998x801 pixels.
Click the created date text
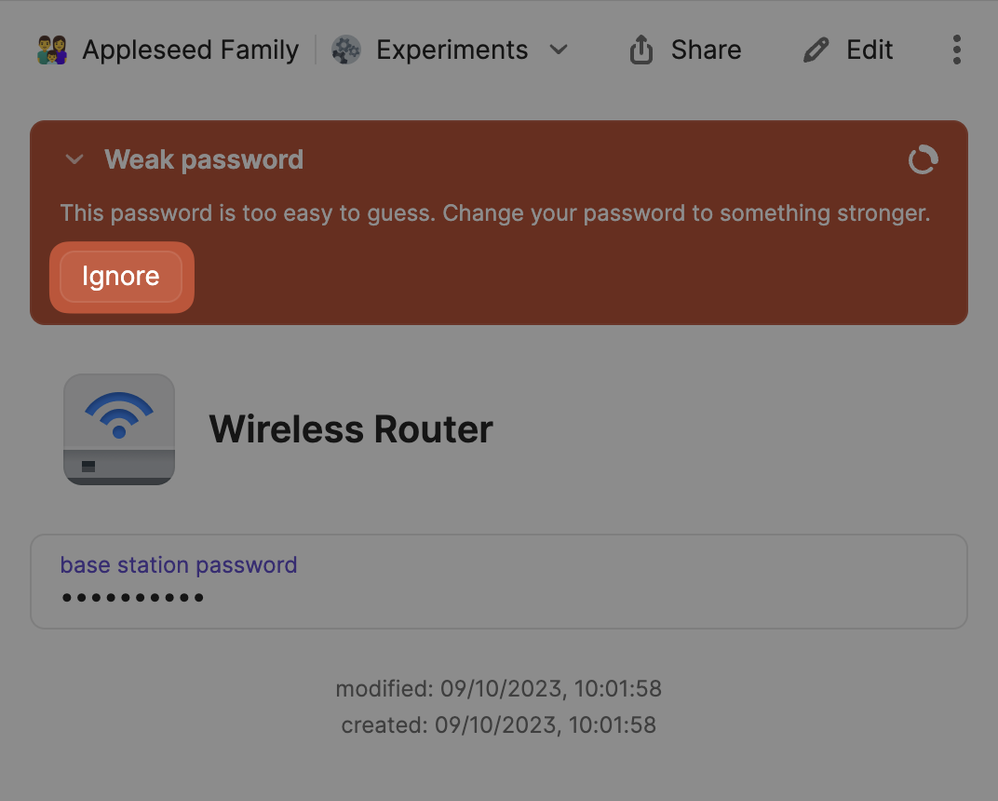click(x=498, y=725)
